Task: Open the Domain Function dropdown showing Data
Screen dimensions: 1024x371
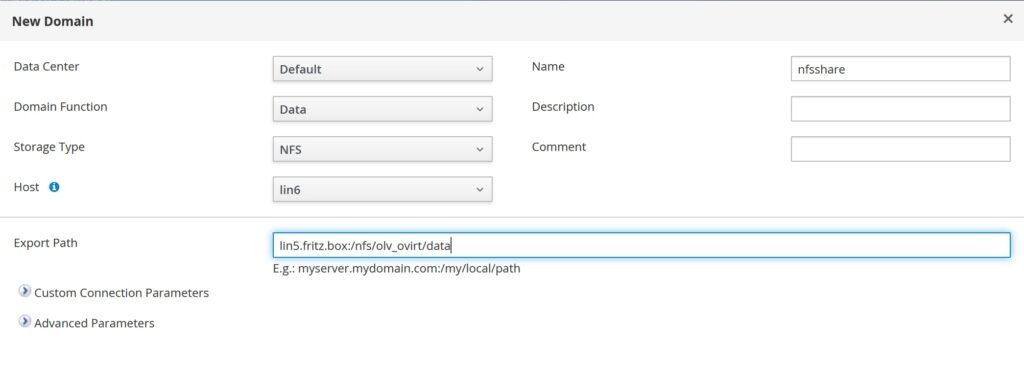Action: tap(382, 109)
